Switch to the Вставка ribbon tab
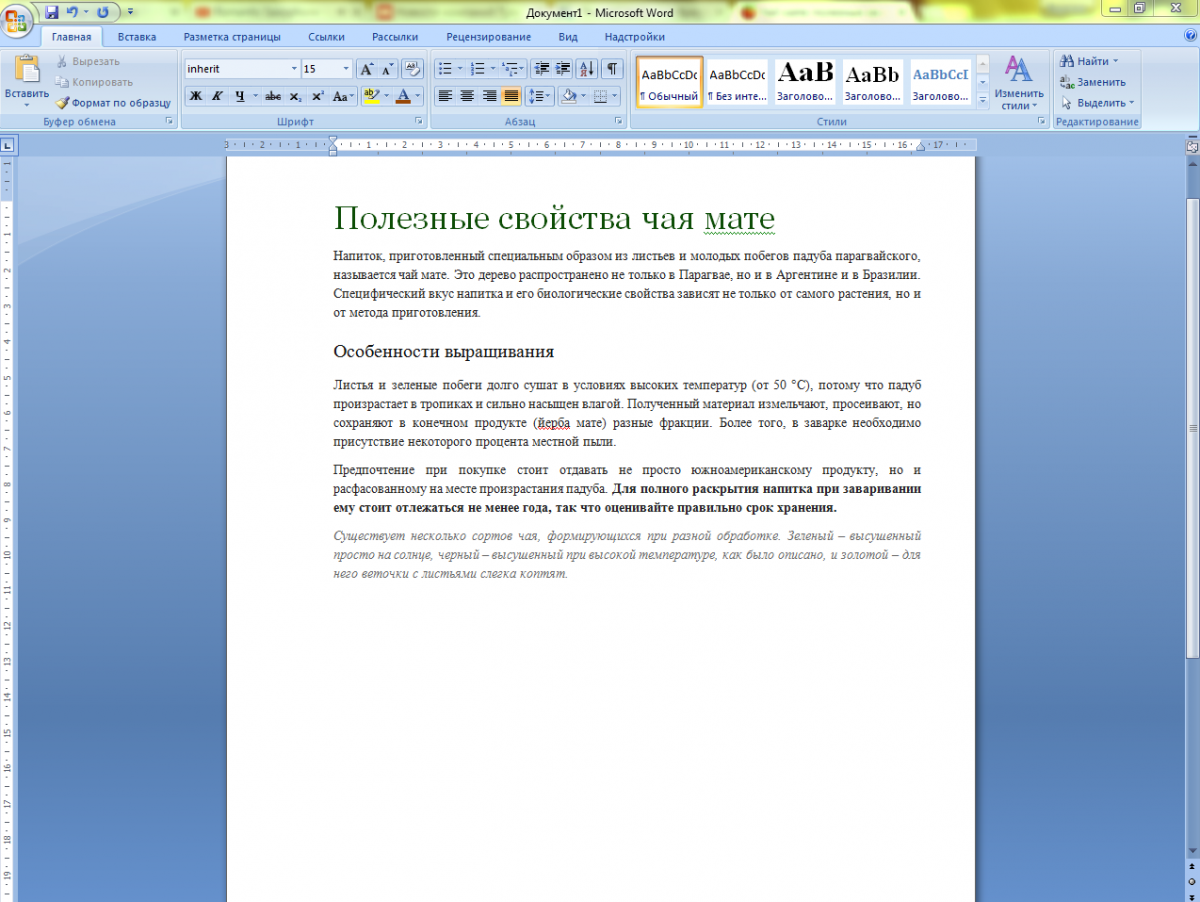 point(136,37)
